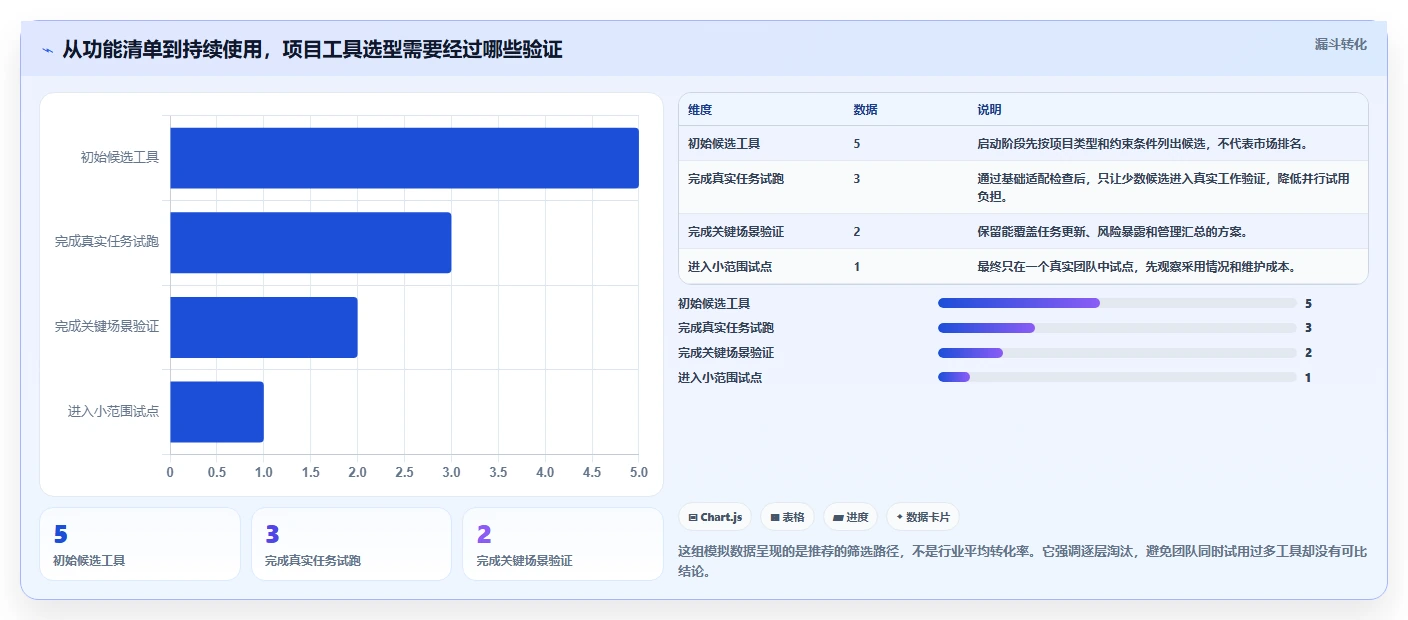1408x620 pixels.
Task: Click the x-axis tick 3.5
Action: (498, 472)
